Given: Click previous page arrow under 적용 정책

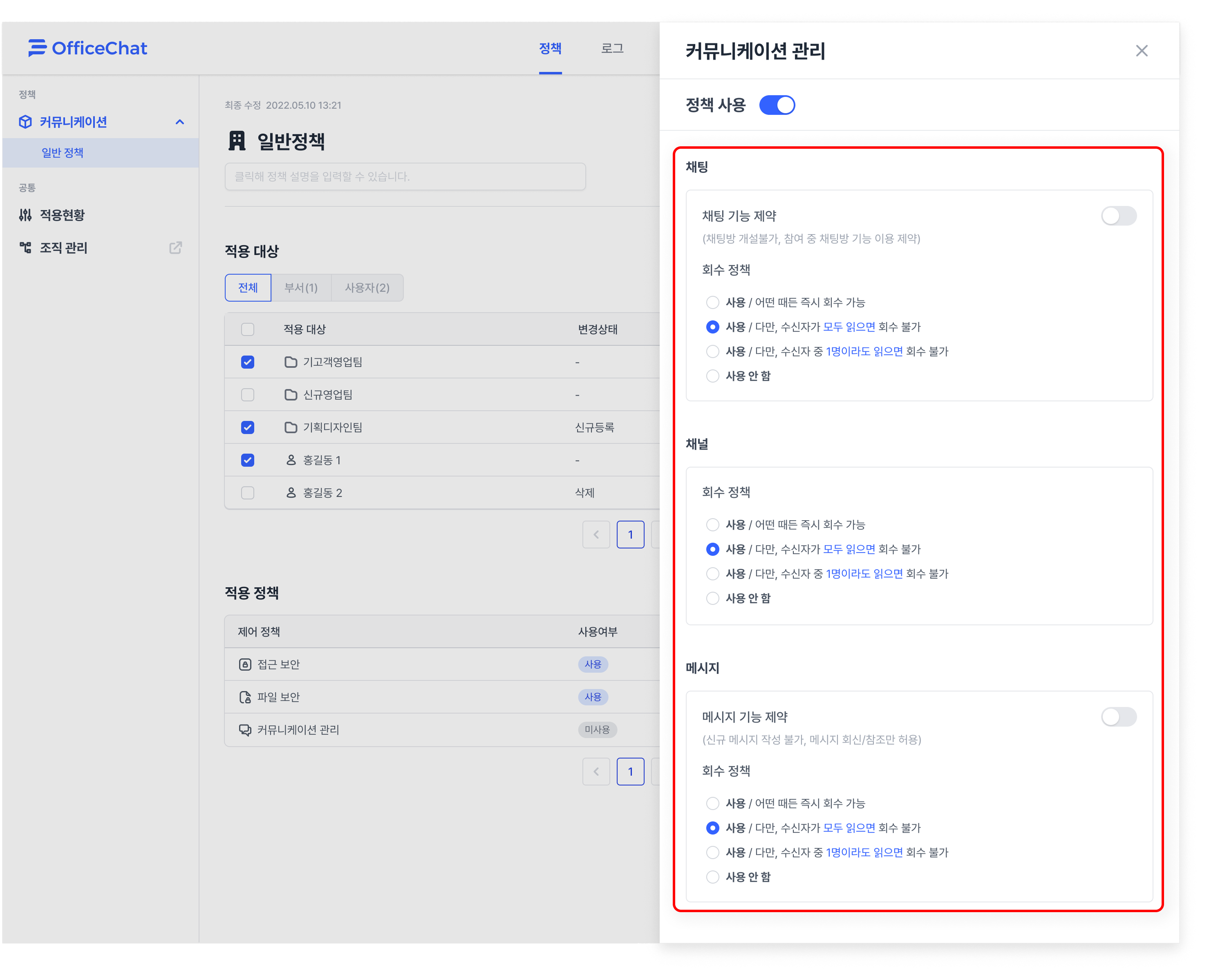Looking at the screenshot, I should (x=596, y=772).
